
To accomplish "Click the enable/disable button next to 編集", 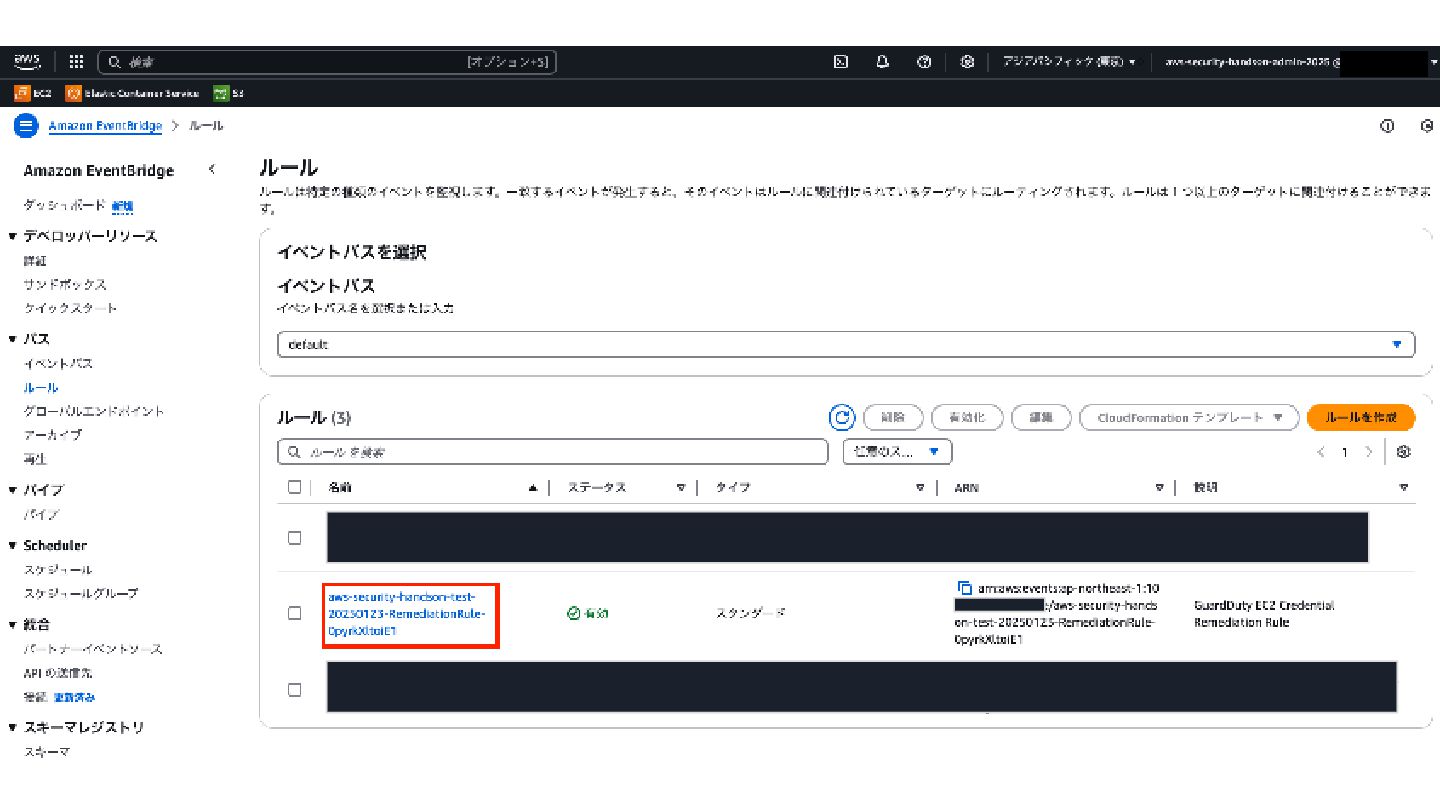I will [967, 418].
